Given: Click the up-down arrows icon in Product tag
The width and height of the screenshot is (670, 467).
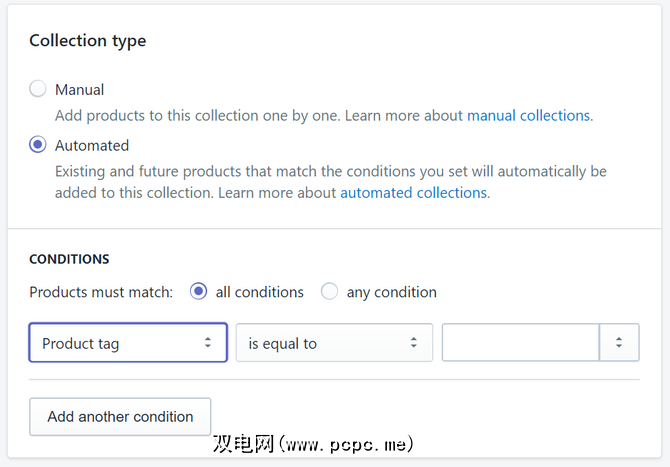Looking at the screenshot, I should click(x=208, y=343).
